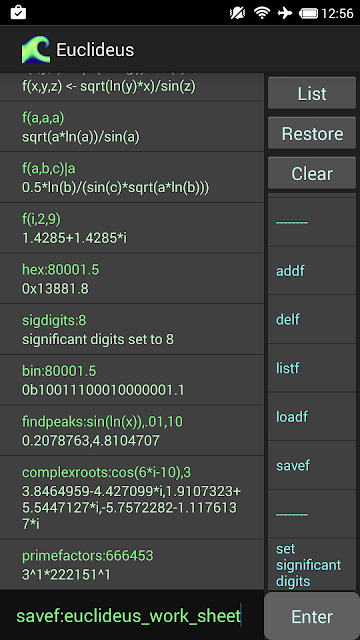Tap the Euclideus title text
360x640 pixels.
95,50
